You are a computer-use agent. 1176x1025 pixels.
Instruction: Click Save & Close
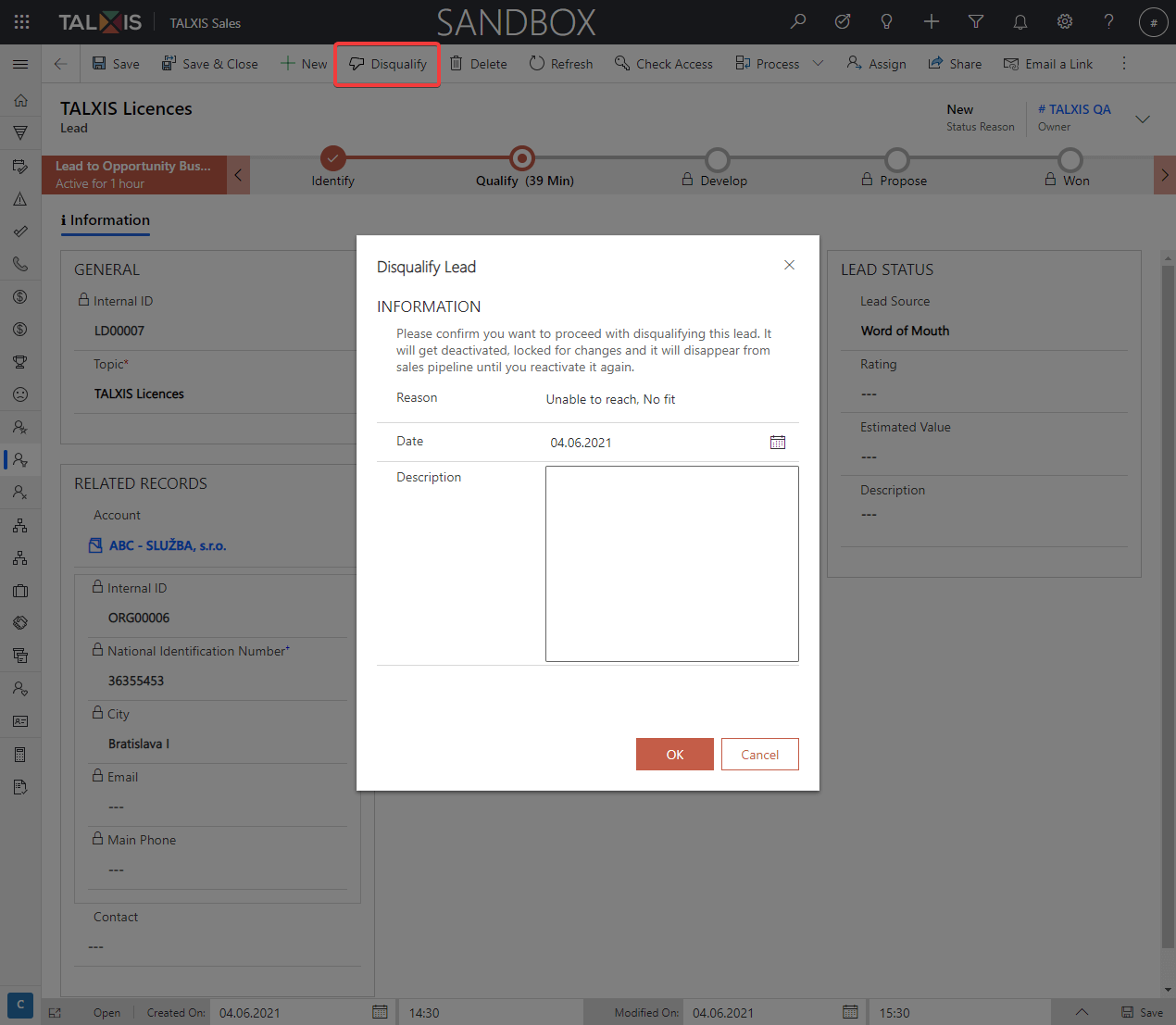[209, 64]
